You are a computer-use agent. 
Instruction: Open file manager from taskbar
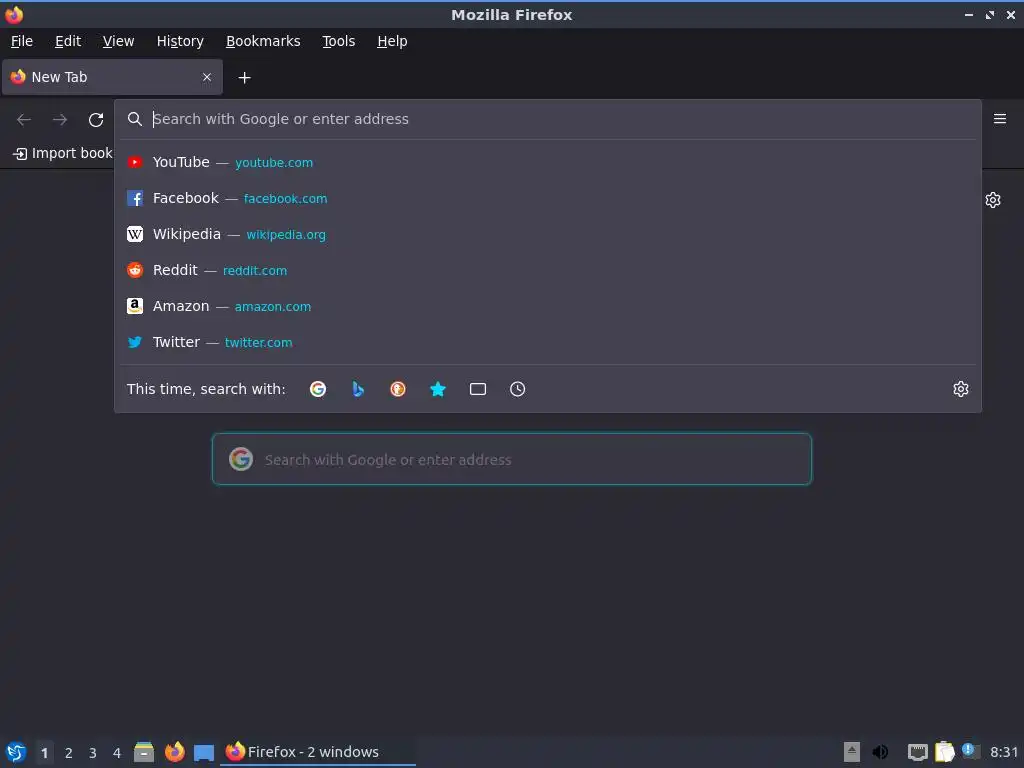pyautogui.click(x=144, y=752)
